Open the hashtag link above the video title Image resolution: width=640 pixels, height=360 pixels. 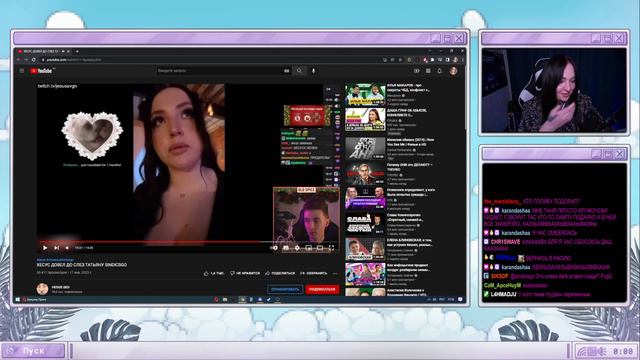55,260
